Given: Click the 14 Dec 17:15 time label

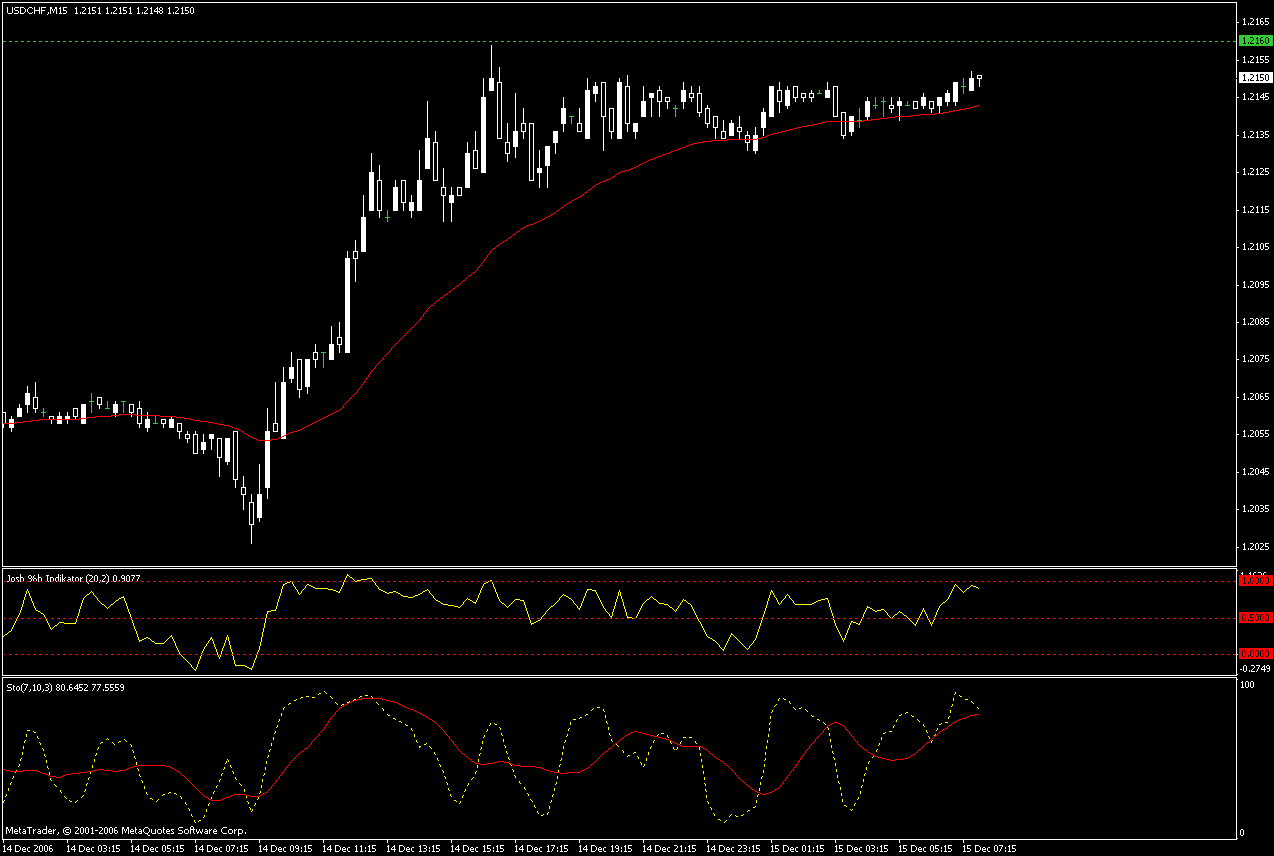Looking at the screenshot, I should pos(542,848).
